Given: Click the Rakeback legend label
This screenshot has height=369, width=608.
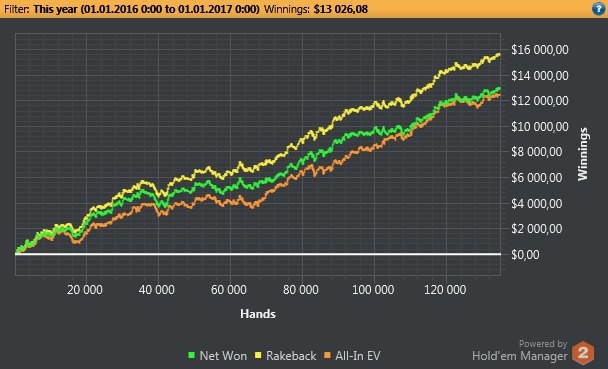Looking at the screenshot, I should (291, 355).
